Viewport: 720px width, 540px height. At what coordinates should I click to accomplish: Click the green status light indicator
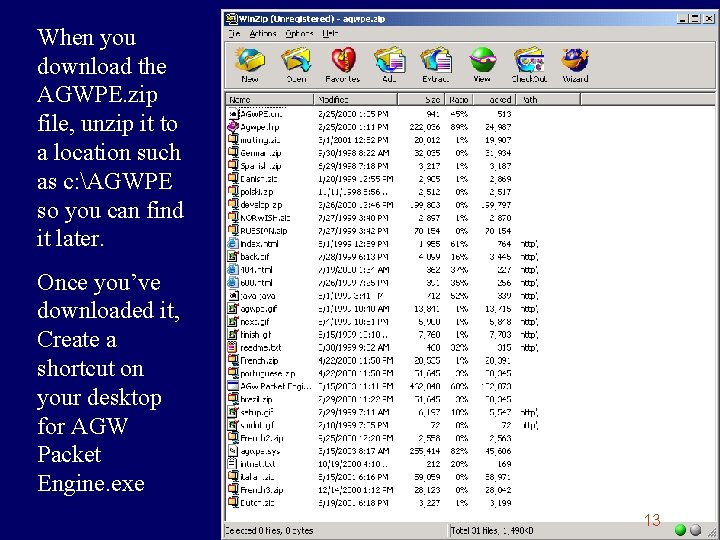coord(680,530)
